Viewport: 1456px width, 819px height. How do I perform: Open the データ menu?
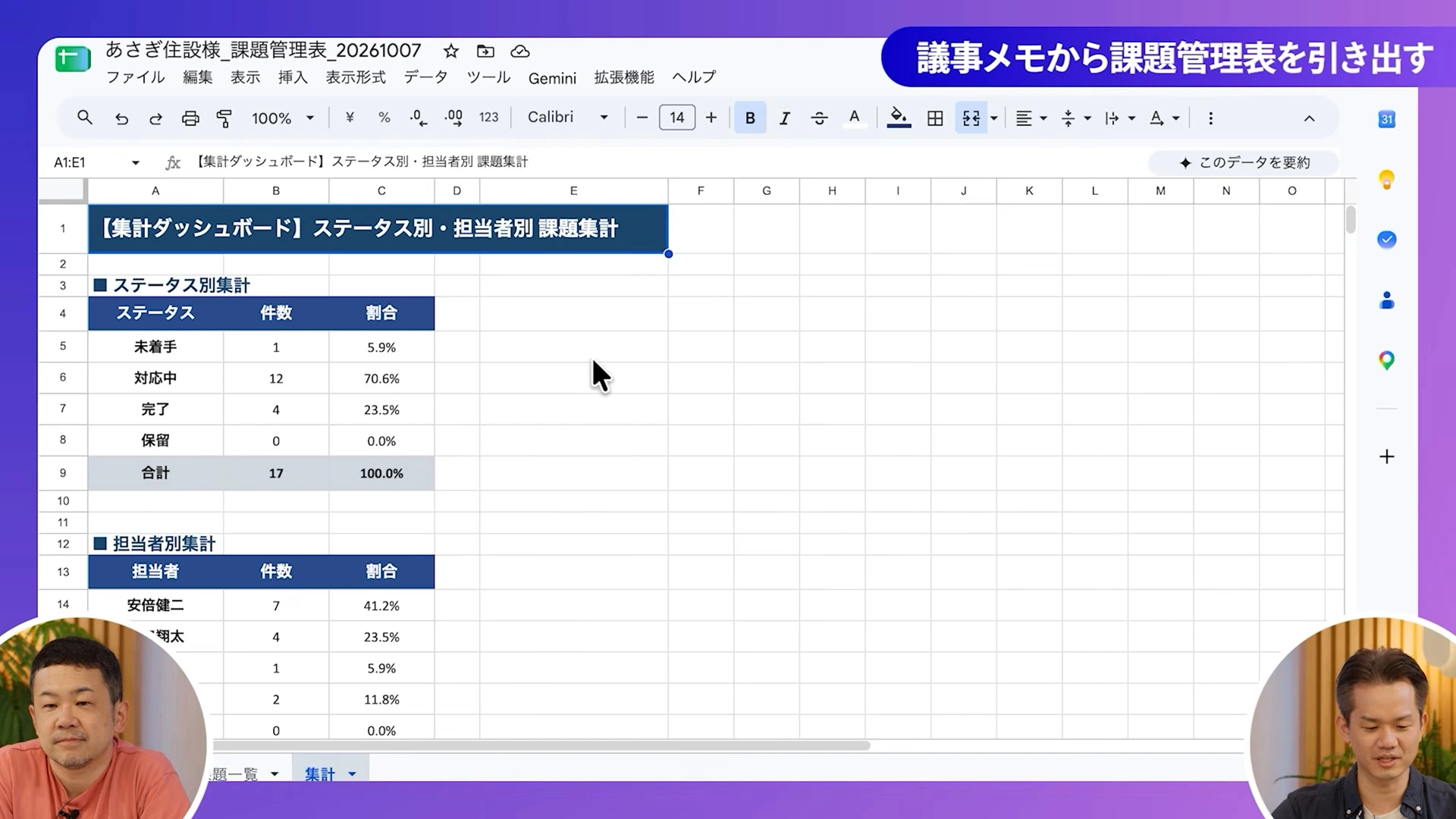click(x=425, y=77)
